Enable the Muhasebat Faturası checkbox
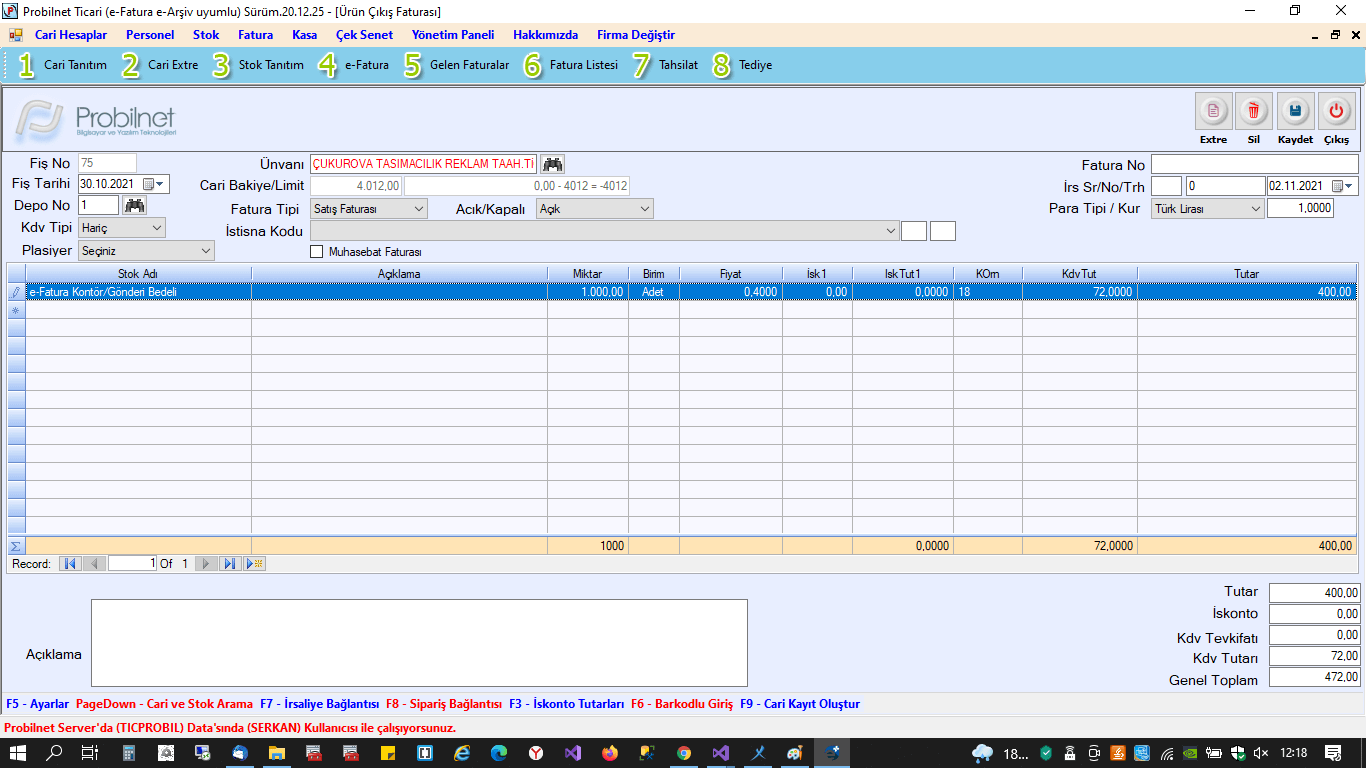Image resolution: width=1366 pixels, height=768 pixels. [318, 252]
